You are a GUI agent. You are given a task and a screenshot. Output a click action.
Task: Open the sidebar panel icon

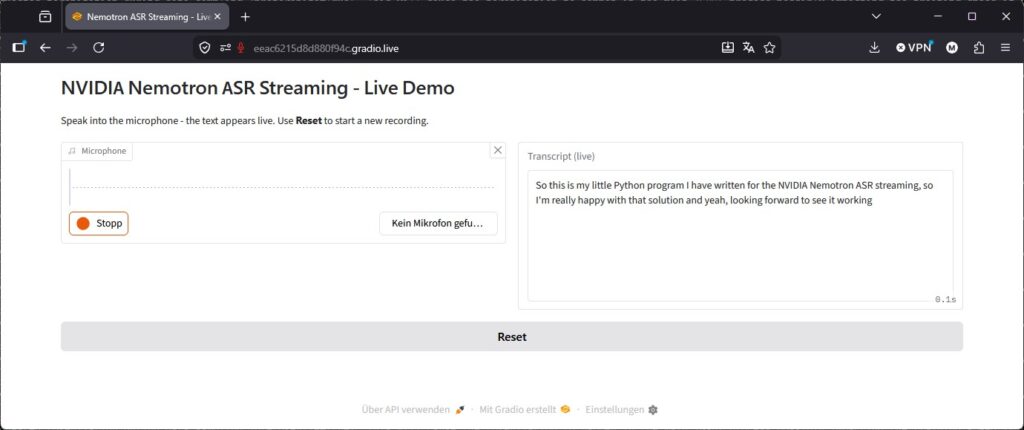tap(19, 48)
